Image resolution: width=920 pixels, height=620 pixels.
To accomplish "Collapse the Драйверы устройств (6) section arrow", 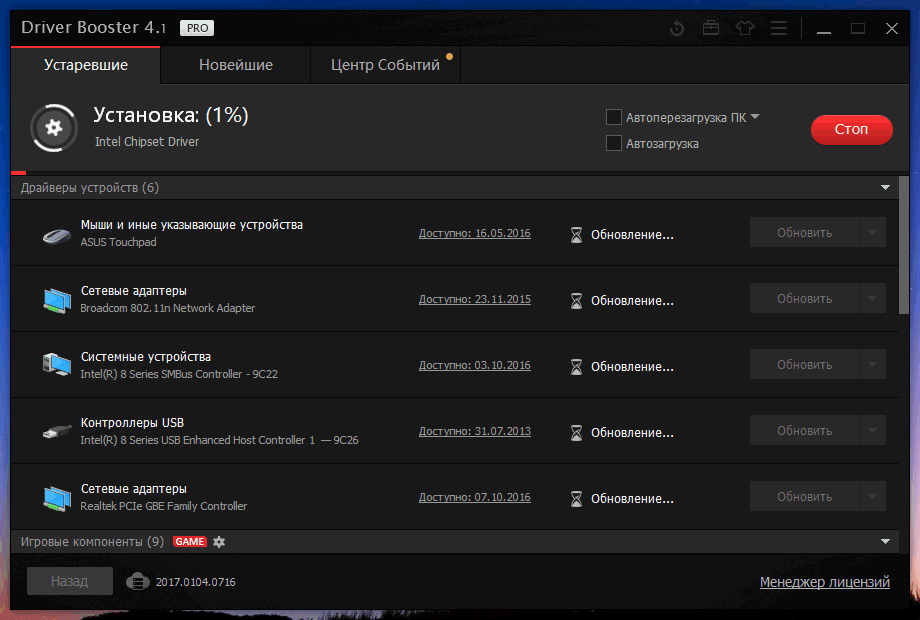I will pyautogui.click(x=885, y=188).
